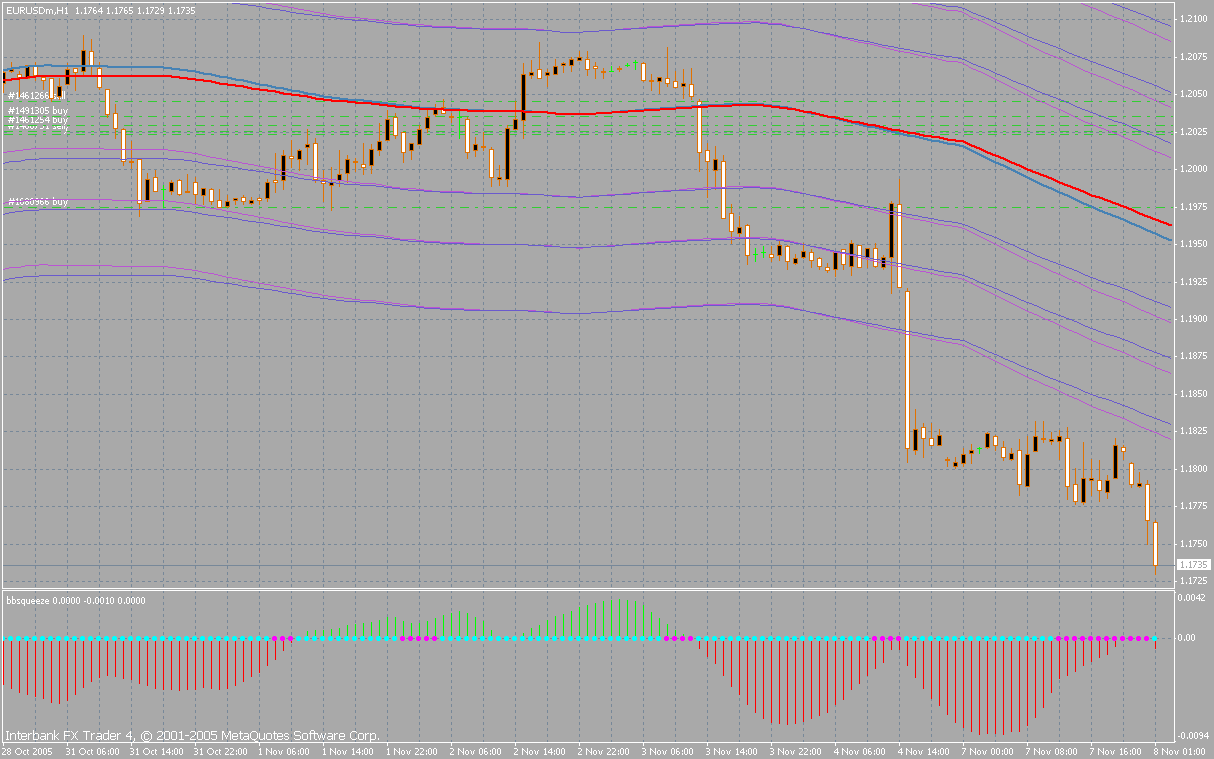Click price scale value 1.1975

[1194, 207]
